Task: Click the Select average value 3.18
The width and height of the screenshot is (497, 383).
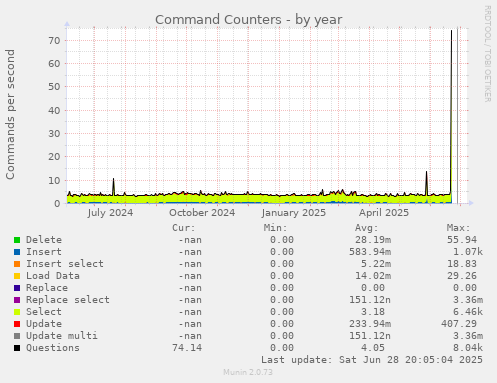Action: coord(373,312)
